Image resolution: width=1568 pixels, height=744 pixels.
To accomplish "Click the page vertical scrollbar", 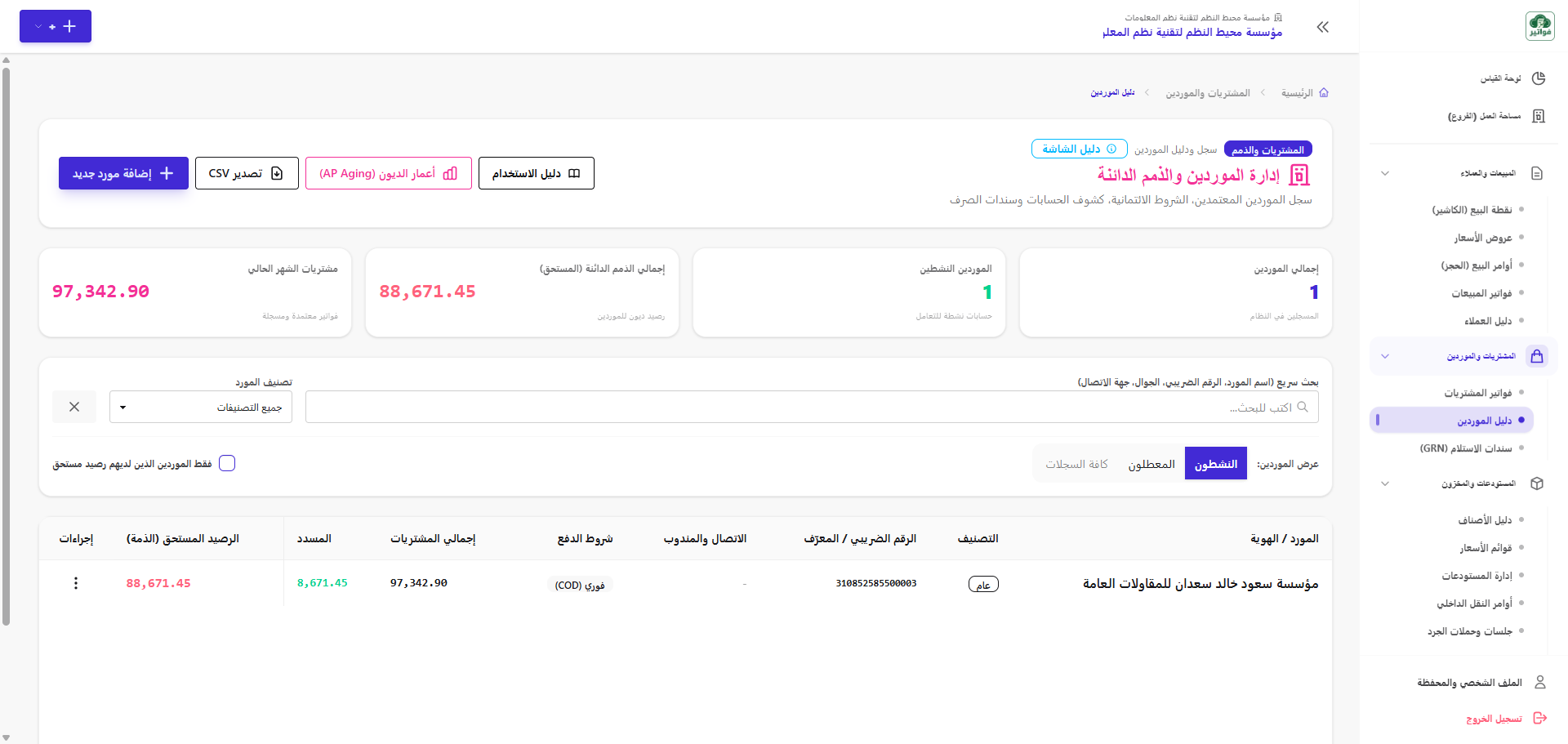I will pyautogui.click(x=7, y=346).
